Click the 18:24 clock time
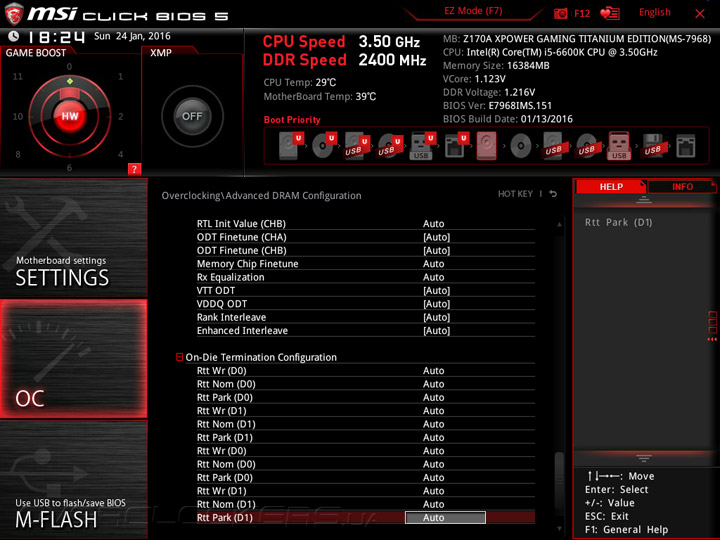The width and height of the screenshot is (720, 540). point(56,37)
